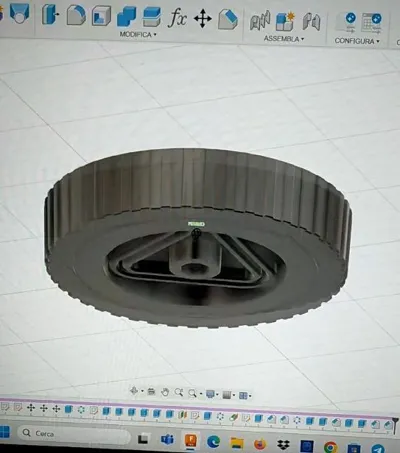Image resolution: width=400 pixels, height=453 pixels.
Task: Open Change Parameters fx tool
Action: point(177,17)
